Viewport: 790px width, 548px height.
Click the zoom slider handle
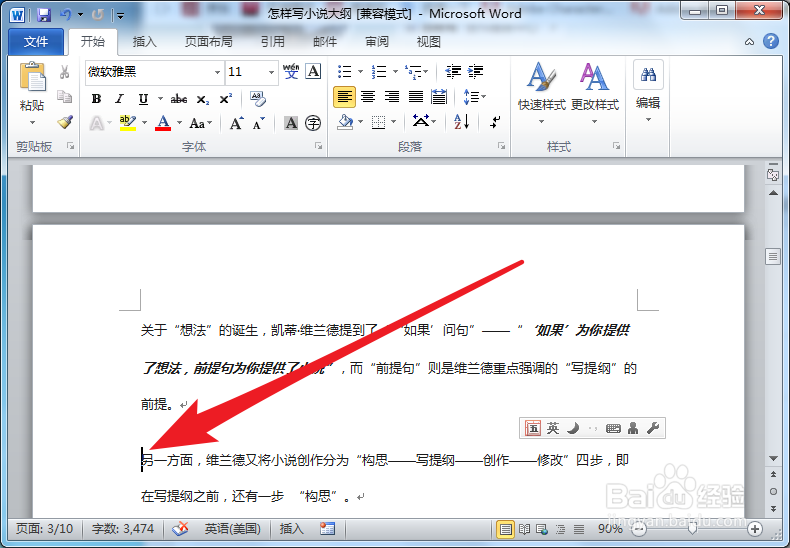693,529
